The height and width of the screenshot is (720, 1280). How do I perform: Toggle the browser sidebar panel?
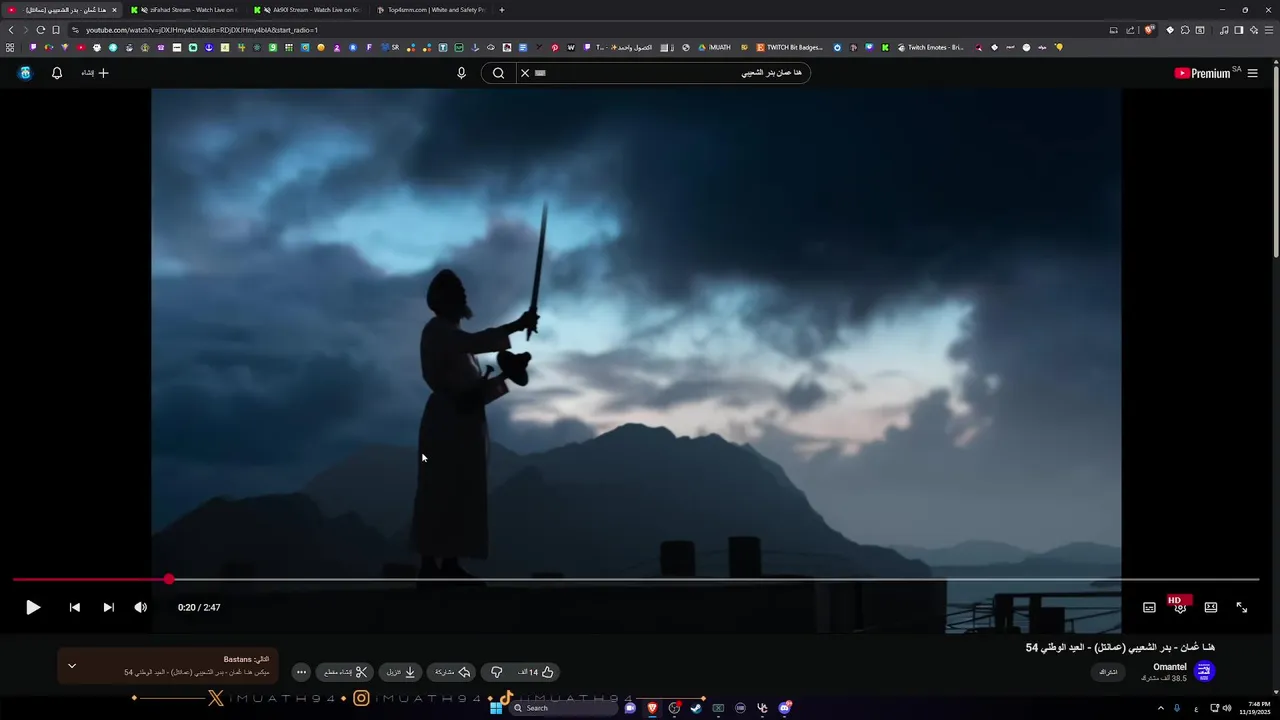1238,30
